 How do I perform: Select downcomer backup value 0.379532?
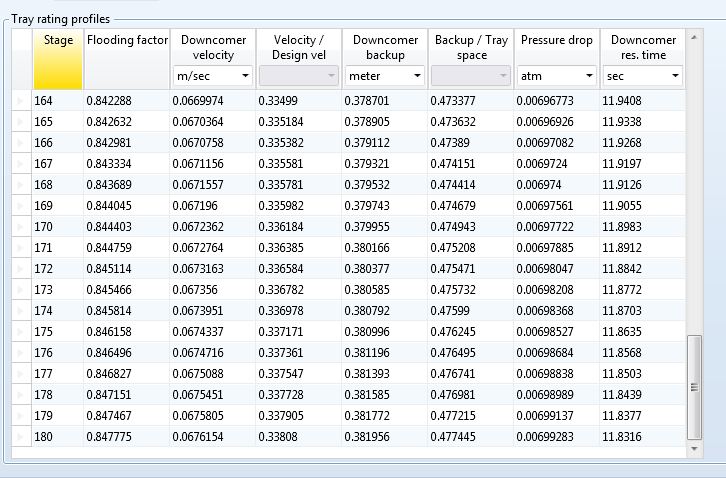pos(385,184)
